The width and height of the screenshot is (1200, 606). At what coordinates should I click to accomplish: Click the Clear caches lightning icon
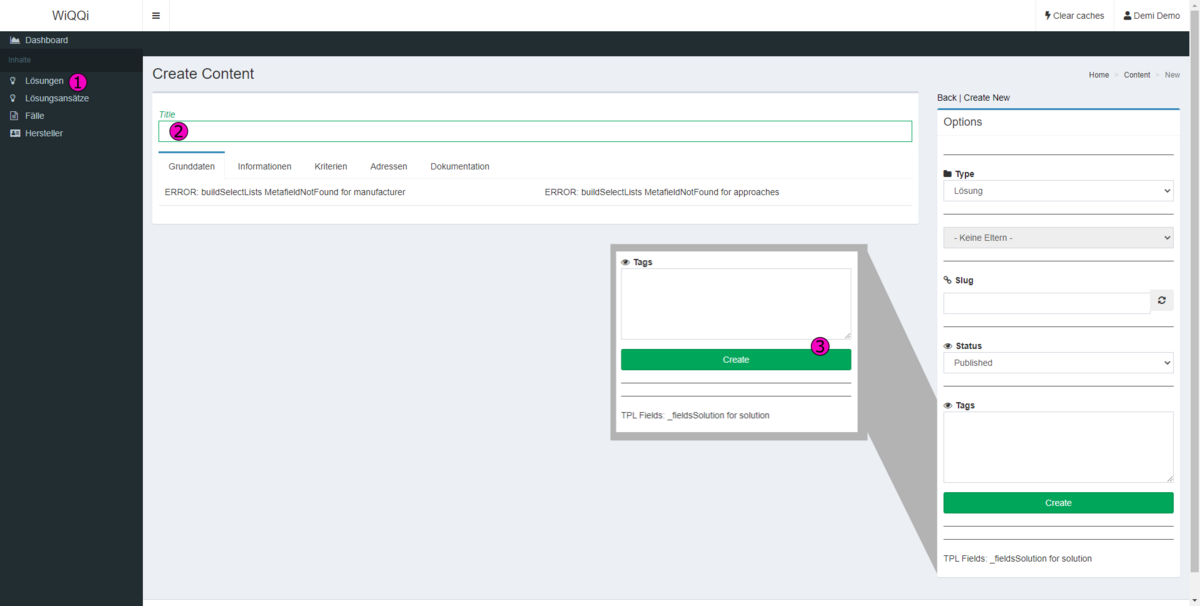click(1048, 16)
